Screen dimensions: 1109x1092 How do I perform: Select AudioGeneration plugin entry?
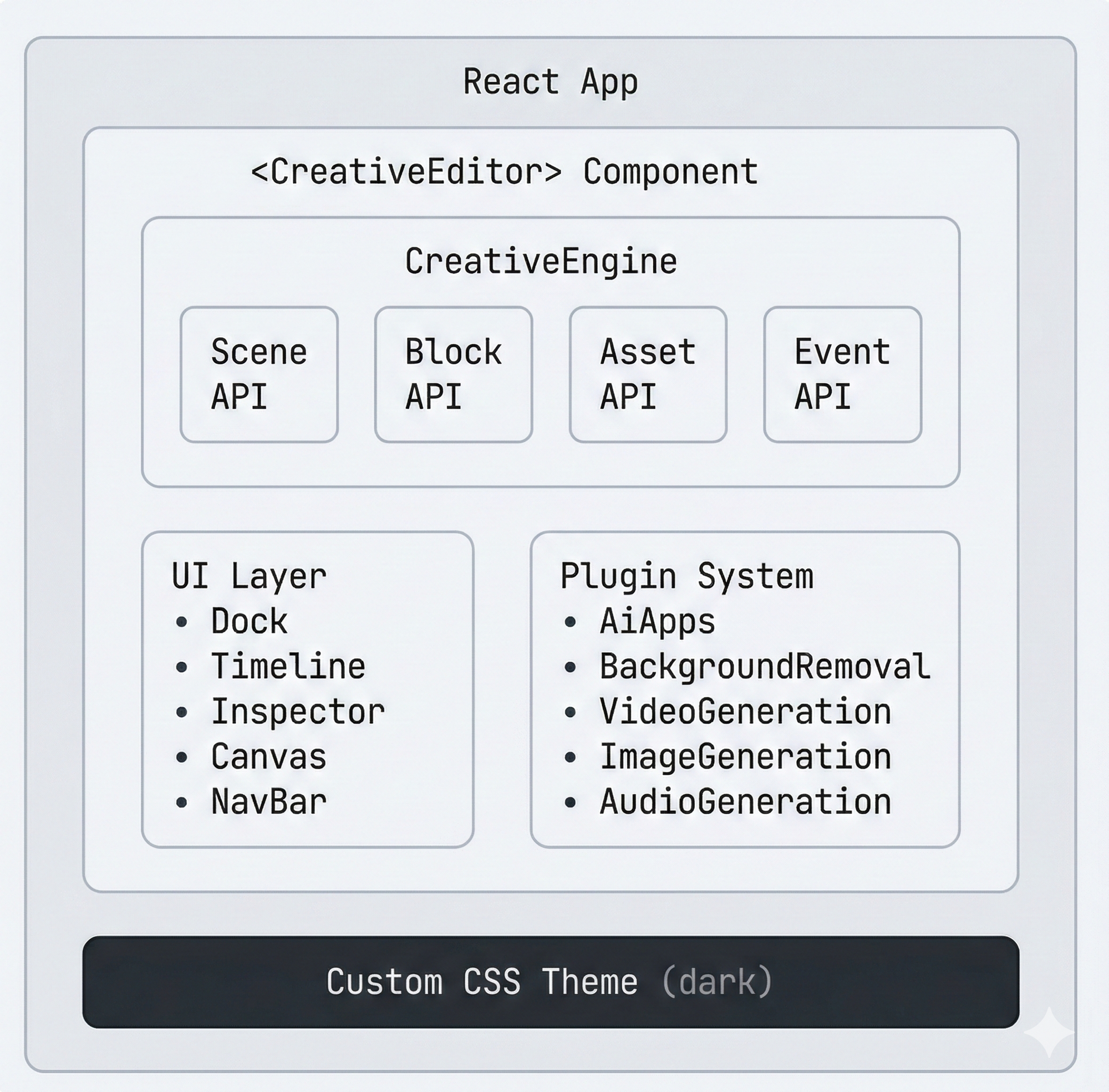(x=745, y=802)
